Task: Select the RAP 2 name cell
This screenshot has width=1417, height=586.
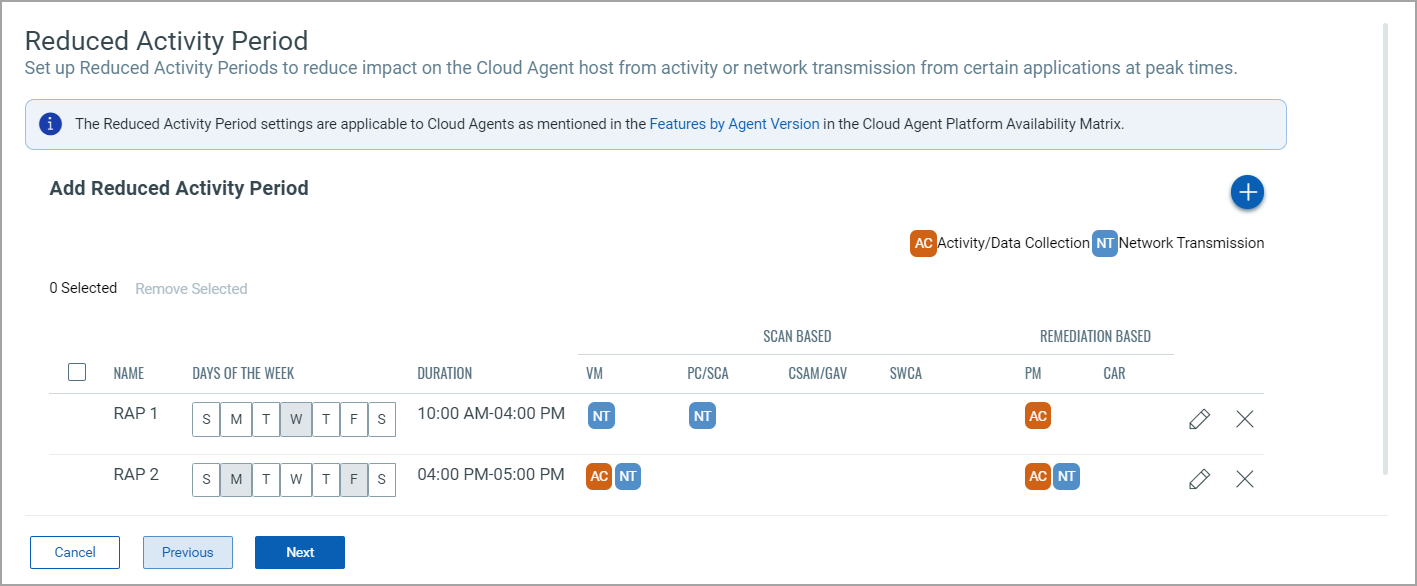Action: 136,474
